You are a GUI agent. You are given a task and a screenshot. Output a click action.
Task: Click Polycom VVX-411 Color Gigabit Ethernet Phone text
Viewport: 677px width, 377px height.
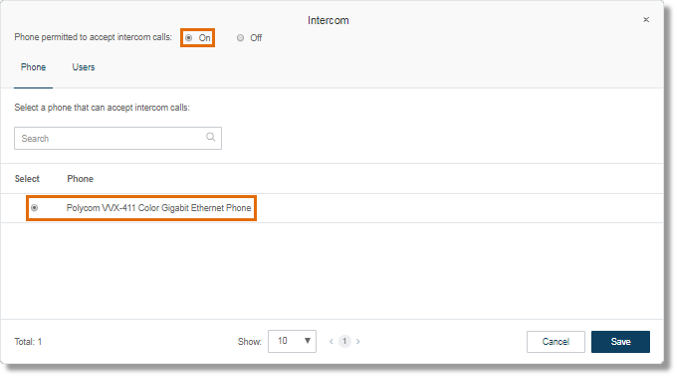tap(158, 208)
